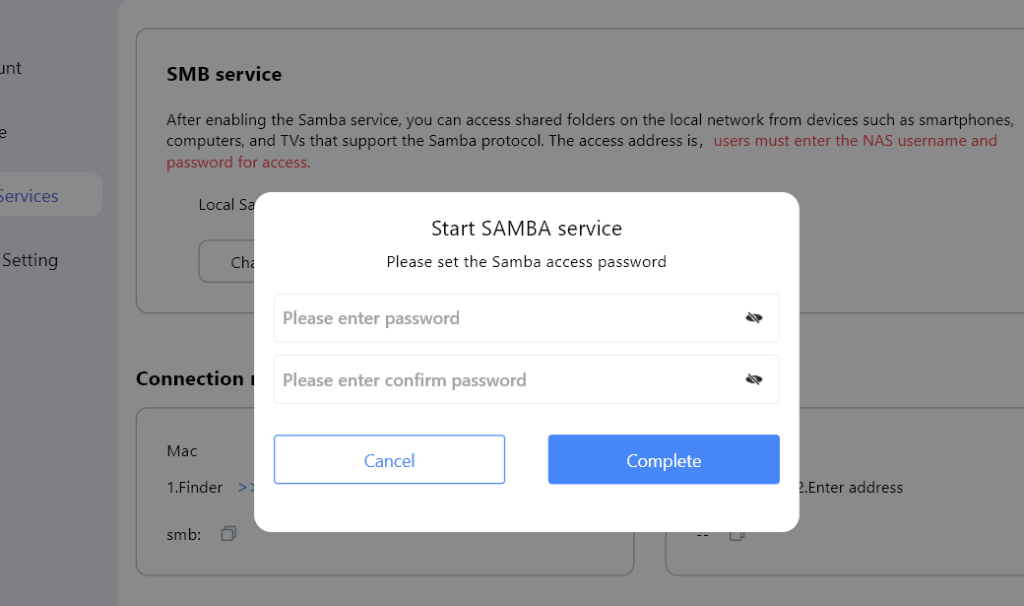Go to the Setting sidebar item
1024x606 pixels.
pos(32,260)
